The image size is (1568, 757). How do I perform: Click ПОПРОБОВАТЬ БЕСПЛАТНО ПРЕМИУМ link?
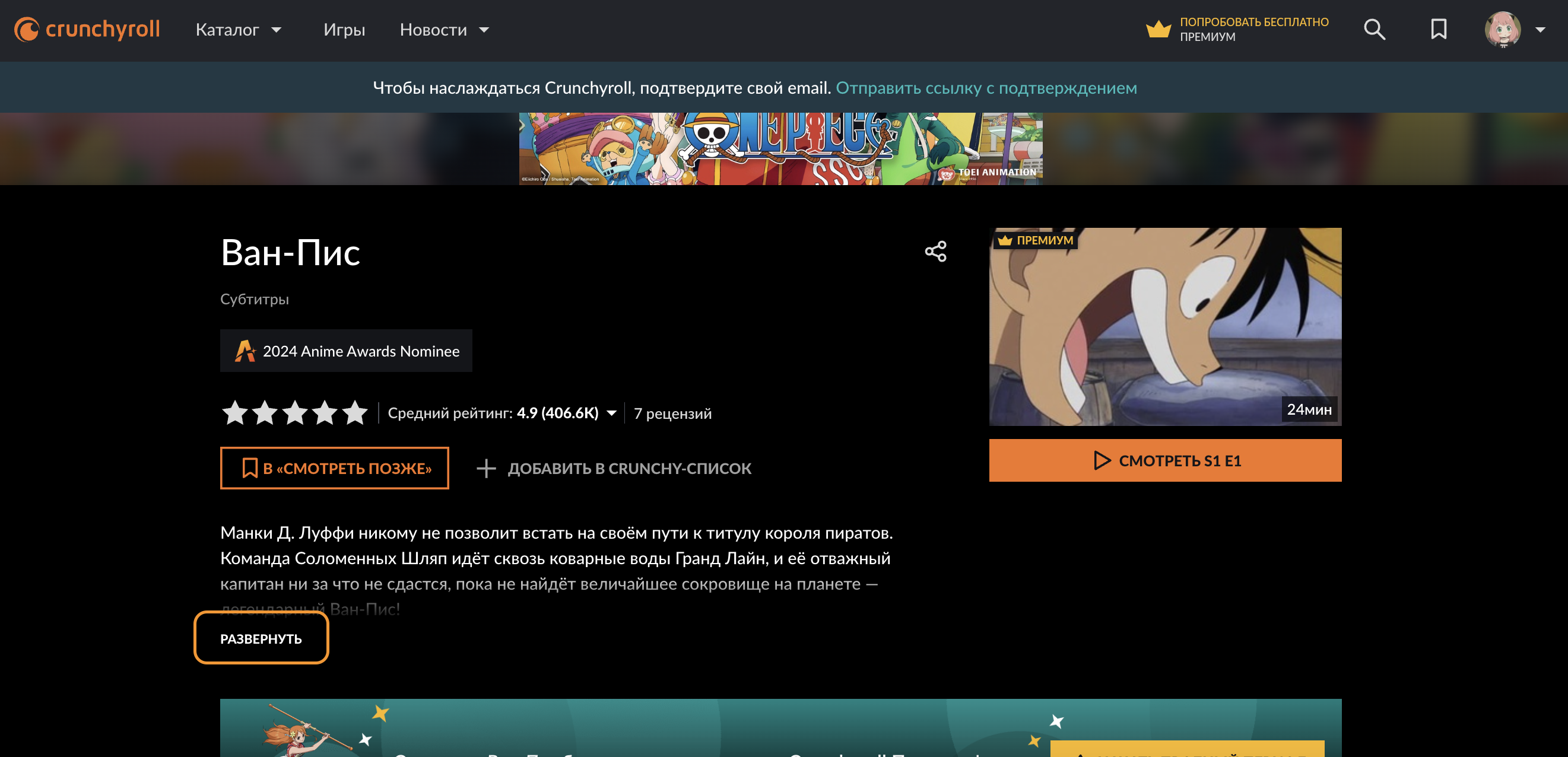1253,29
